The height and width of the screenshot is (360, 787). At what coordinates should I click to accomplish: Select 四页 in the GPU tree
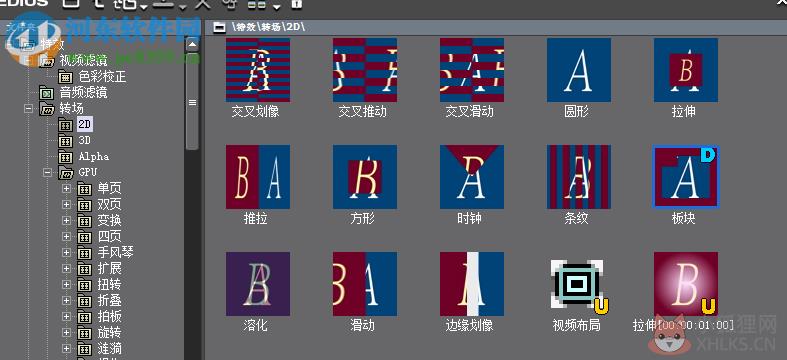pos(109,236)
